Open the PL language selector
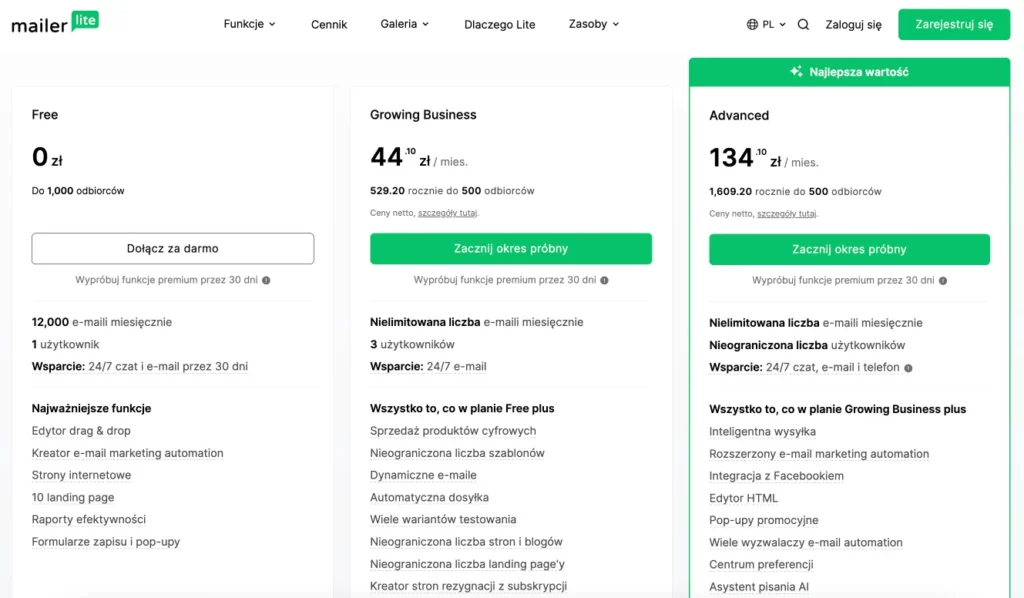 (x=766, y=24)
